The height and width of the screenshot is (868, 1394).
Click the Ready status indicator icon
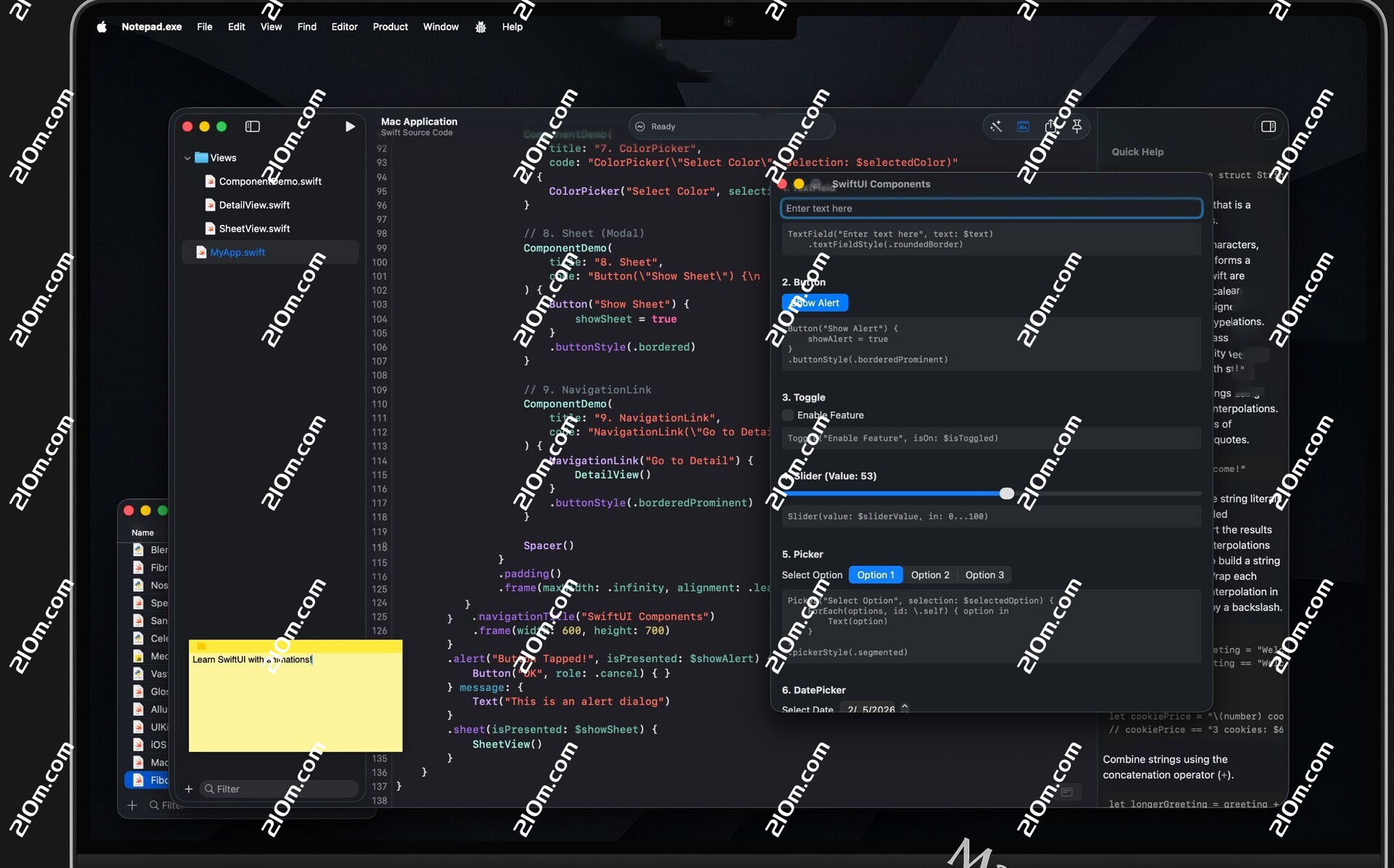coord(640,126)
